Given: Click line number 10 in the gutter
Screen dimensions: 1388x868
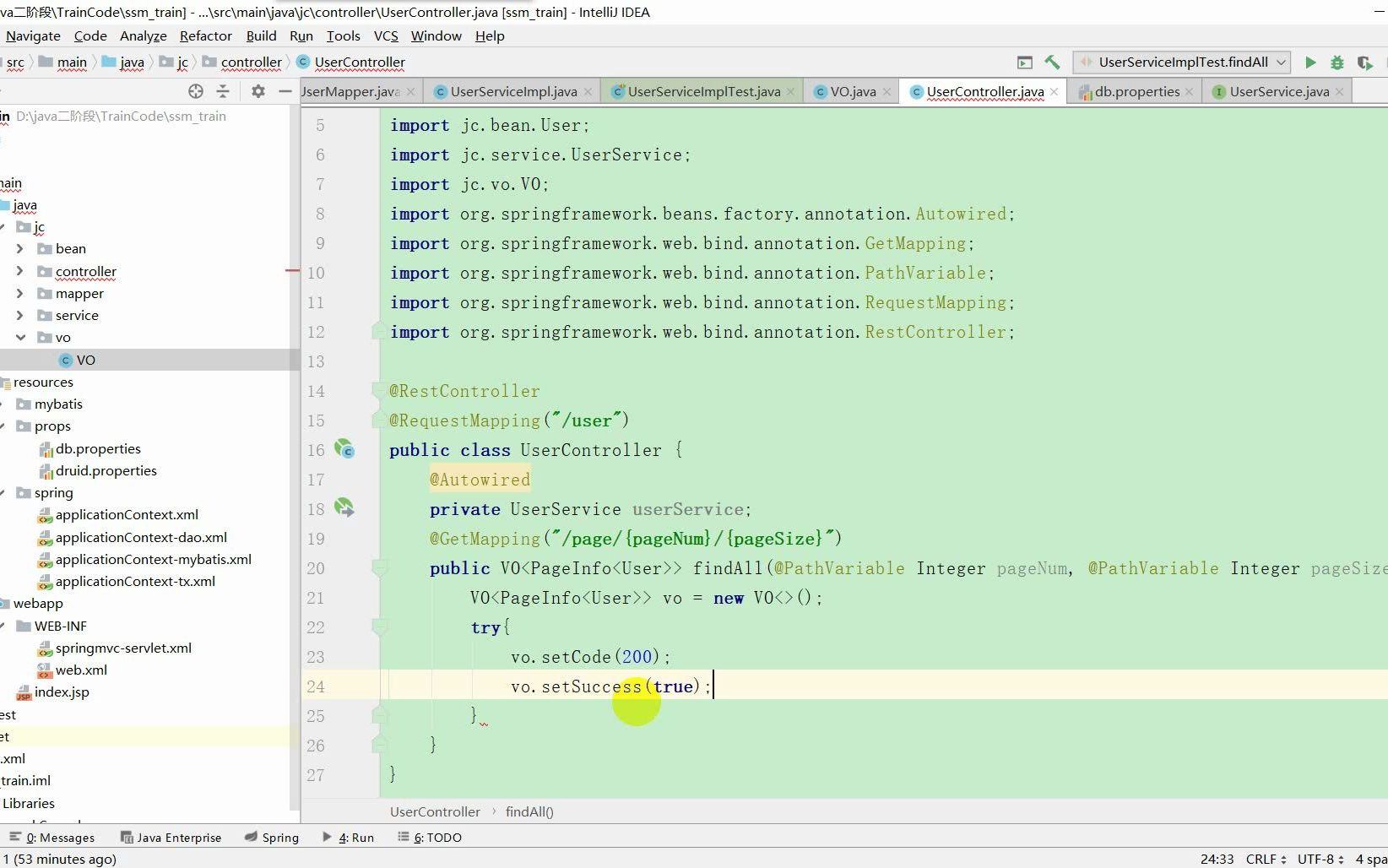Looking at the screenshot, I should coord(316,273).
